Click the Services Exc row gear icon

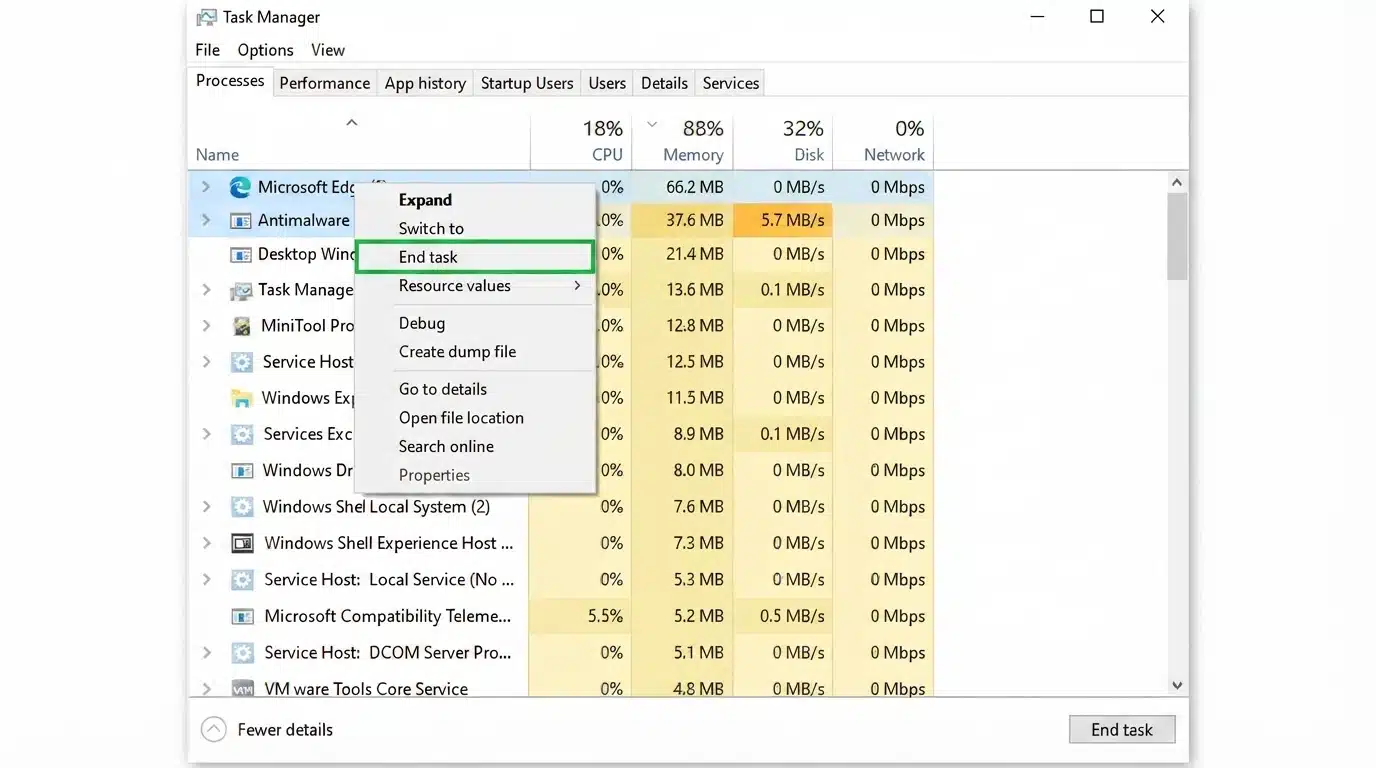click(241, 434)
